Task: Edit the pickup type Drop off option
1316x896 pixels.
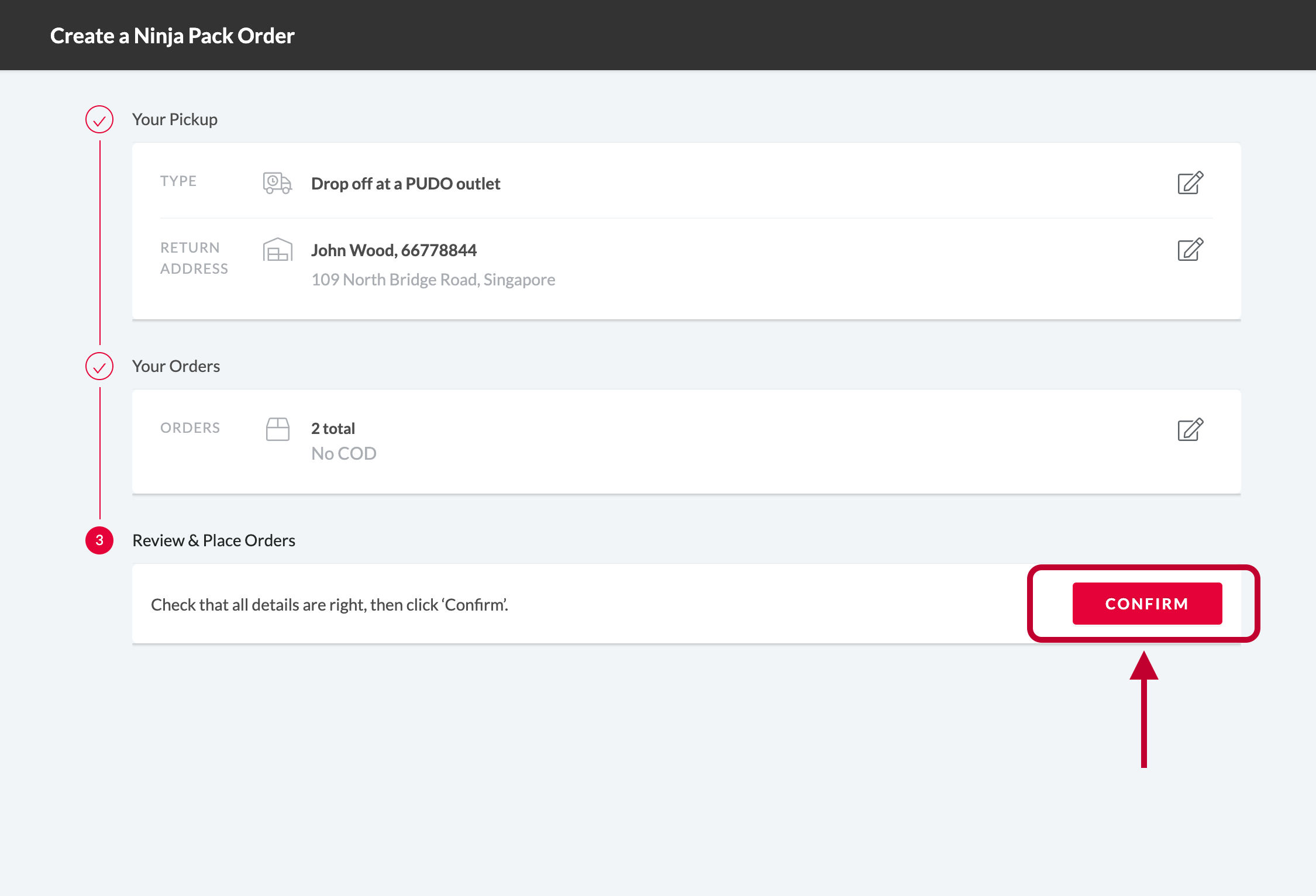Action: 1190,183
